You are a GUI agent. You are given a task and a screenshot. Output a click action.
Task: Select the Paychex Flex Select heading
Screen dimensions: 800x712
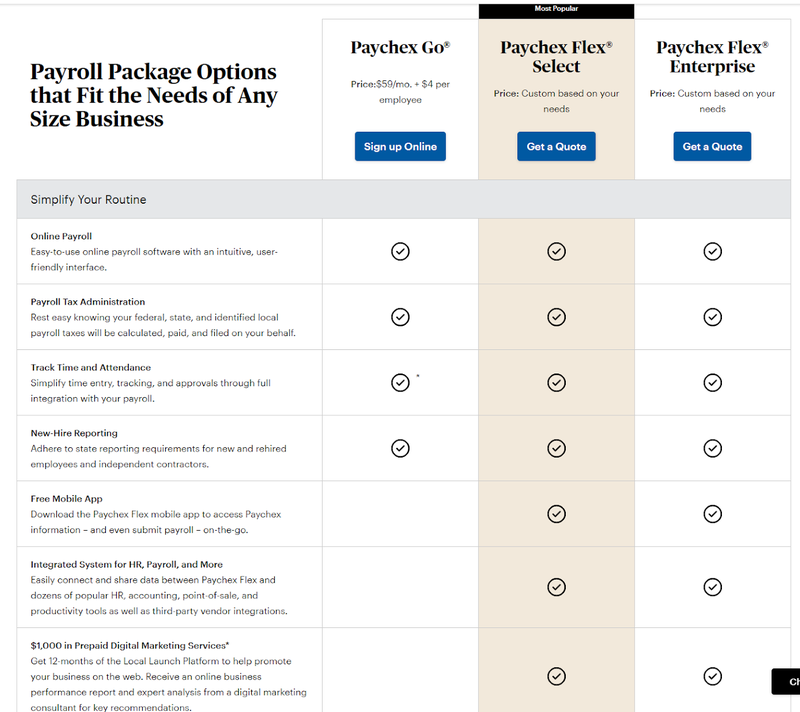[556, 57]
